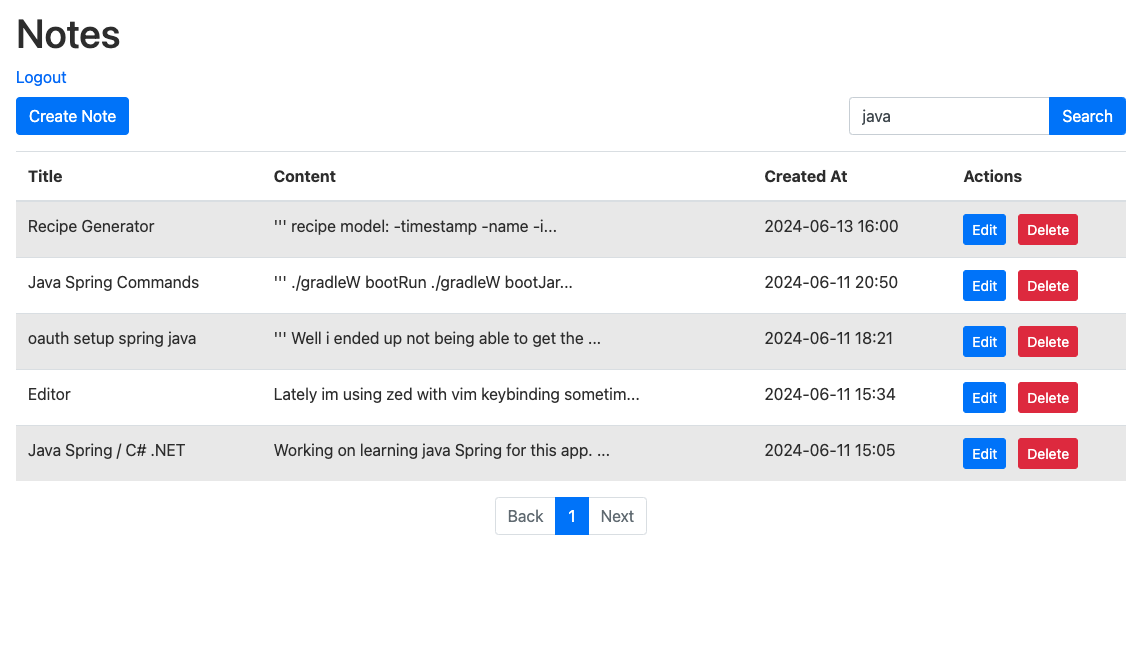The image size is (1140, 645).
Task: Edit the oauth setup spring java note
Action: 984,342
